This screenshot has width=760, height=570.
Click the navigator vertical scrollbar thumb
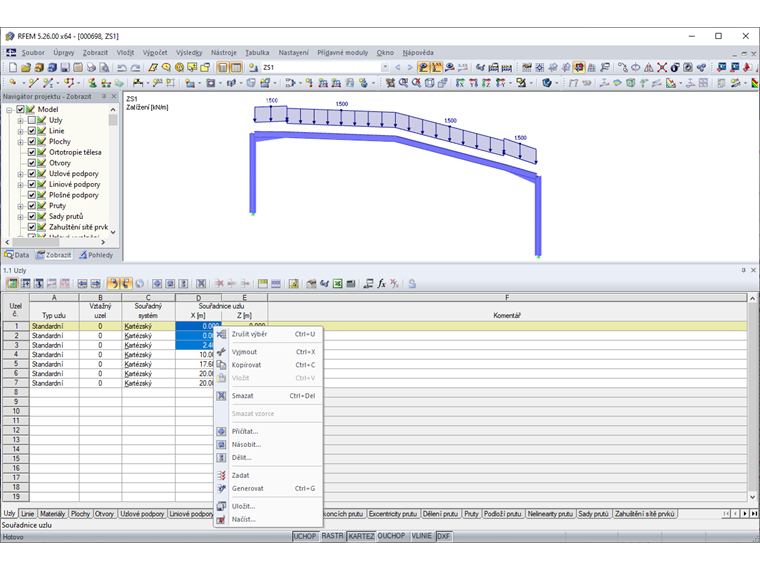tap(113, 120)
